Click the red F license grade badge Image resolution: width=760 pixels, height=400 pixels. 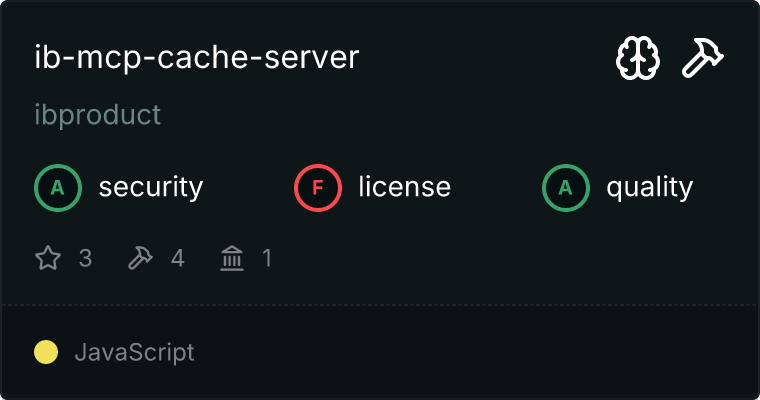coord(318,187)
